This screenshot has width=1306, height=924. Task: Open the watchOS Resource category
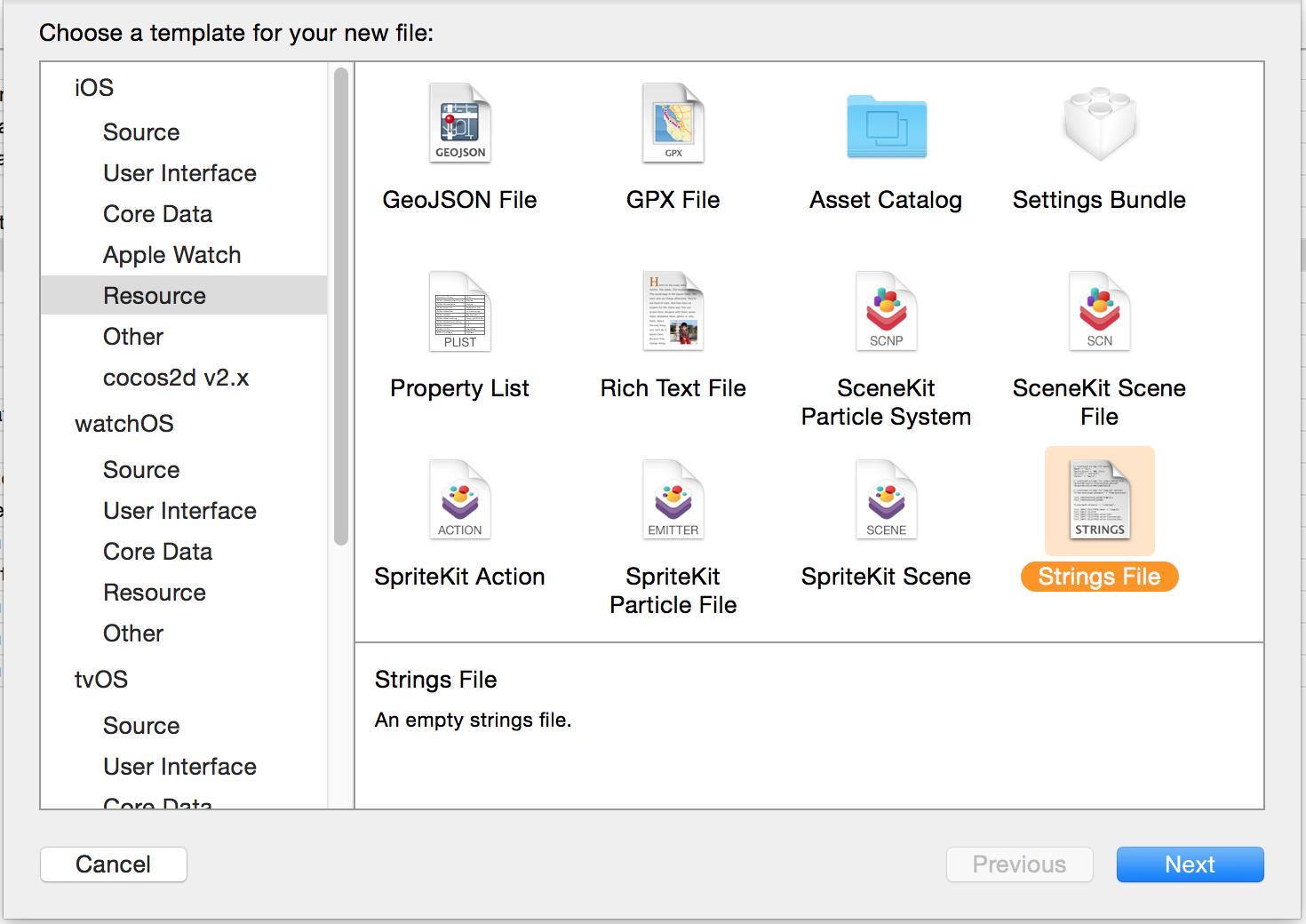tap(155, 593)
